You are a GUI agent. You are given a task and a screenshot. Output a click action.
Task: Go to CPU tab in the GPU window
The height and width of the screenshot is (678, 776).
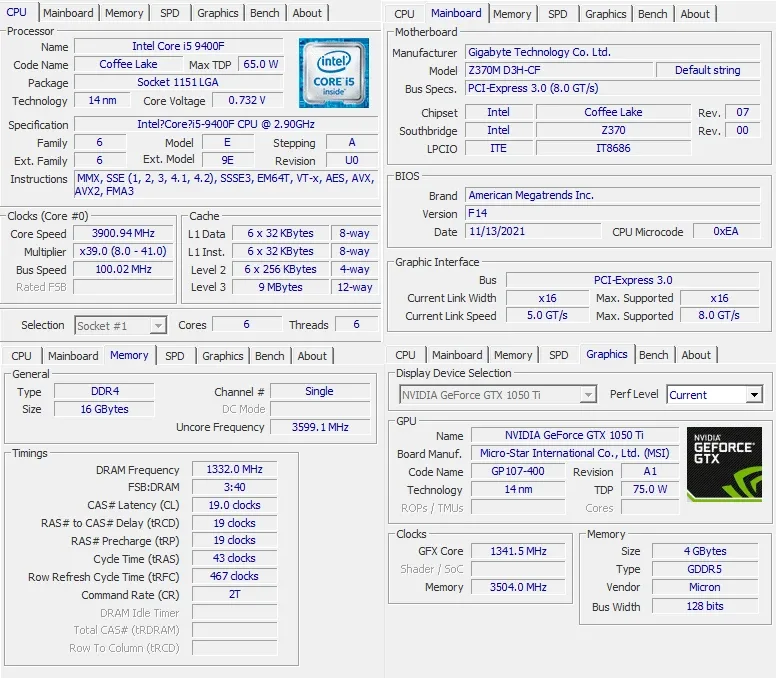(405, 355)
